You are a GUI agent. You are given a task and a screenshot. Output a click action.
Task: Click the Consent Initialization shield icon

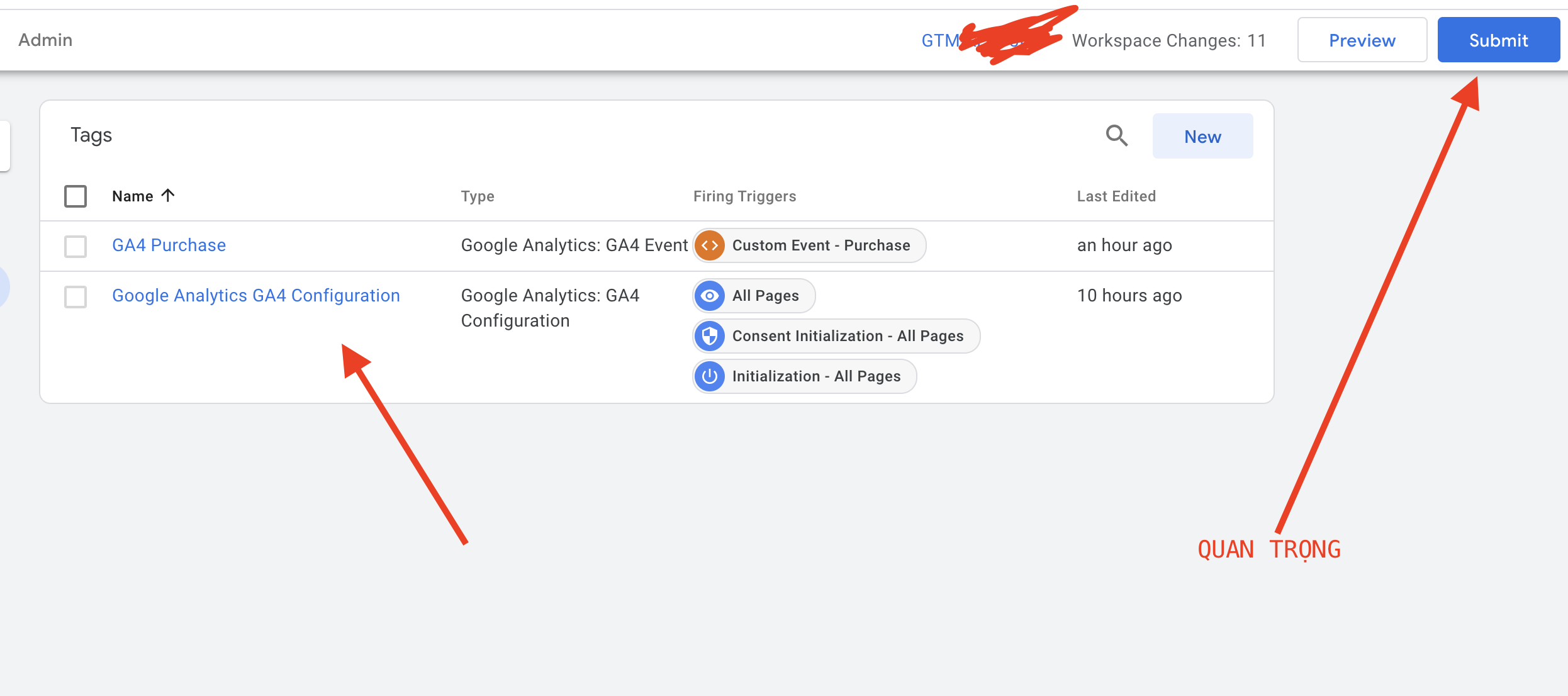tap(710, 336)
